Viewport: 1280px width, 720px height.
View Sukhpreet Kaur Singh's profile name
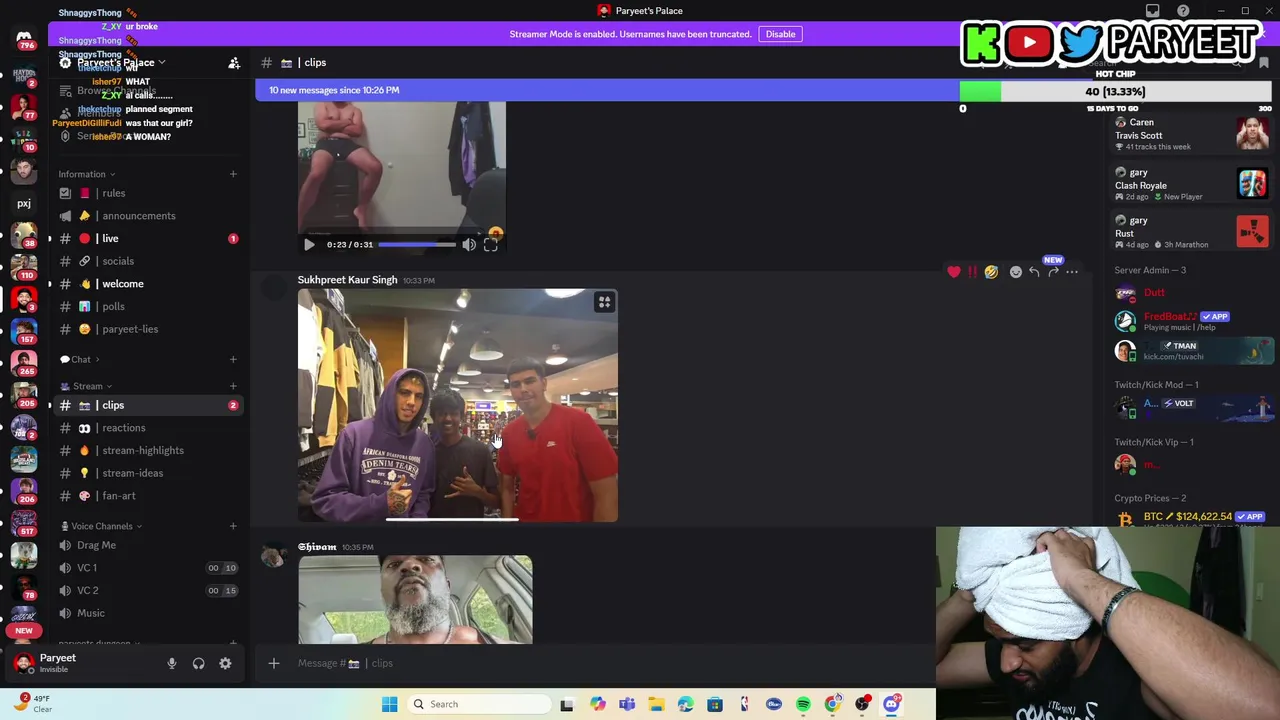(347, 280)
